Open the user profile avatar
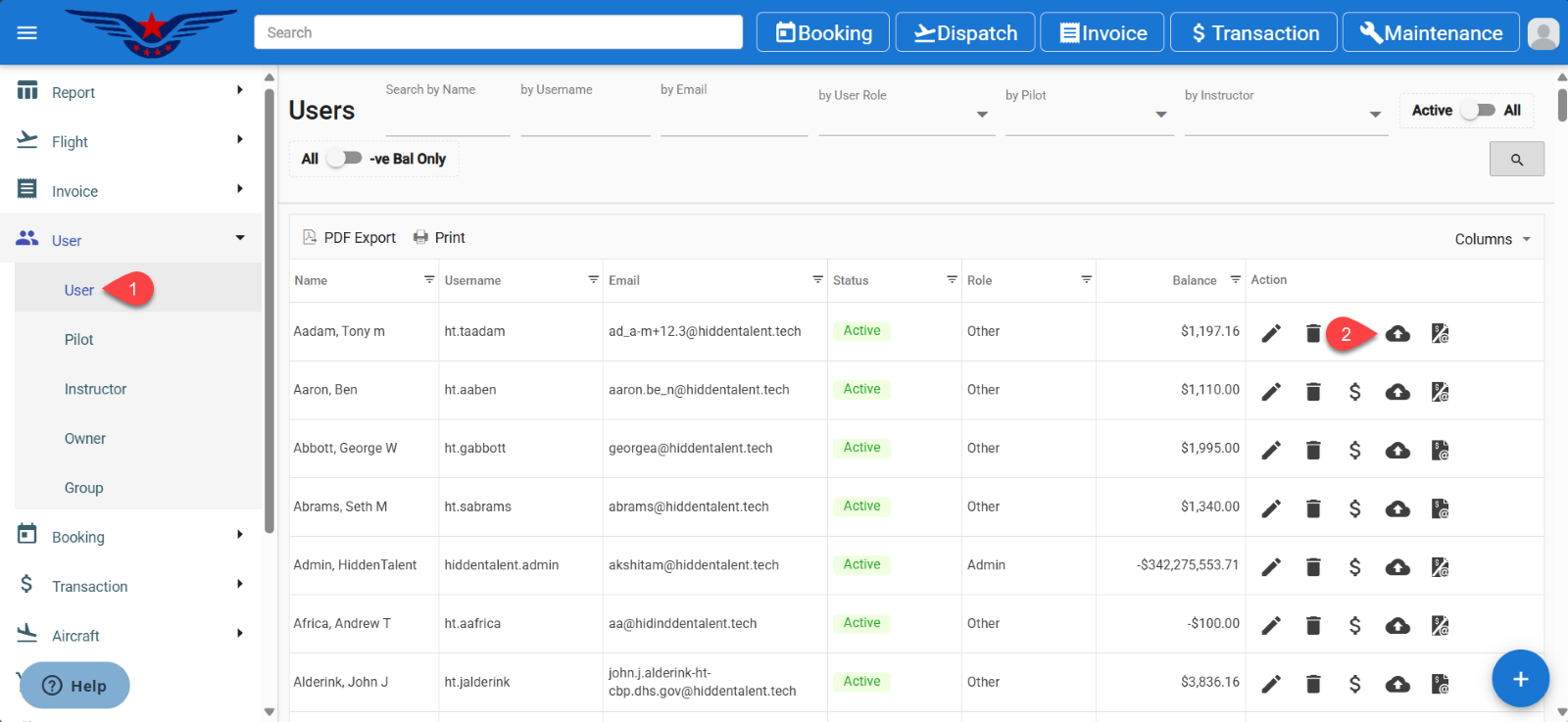Viewport: 1568px width, 722px height. 1543,33
